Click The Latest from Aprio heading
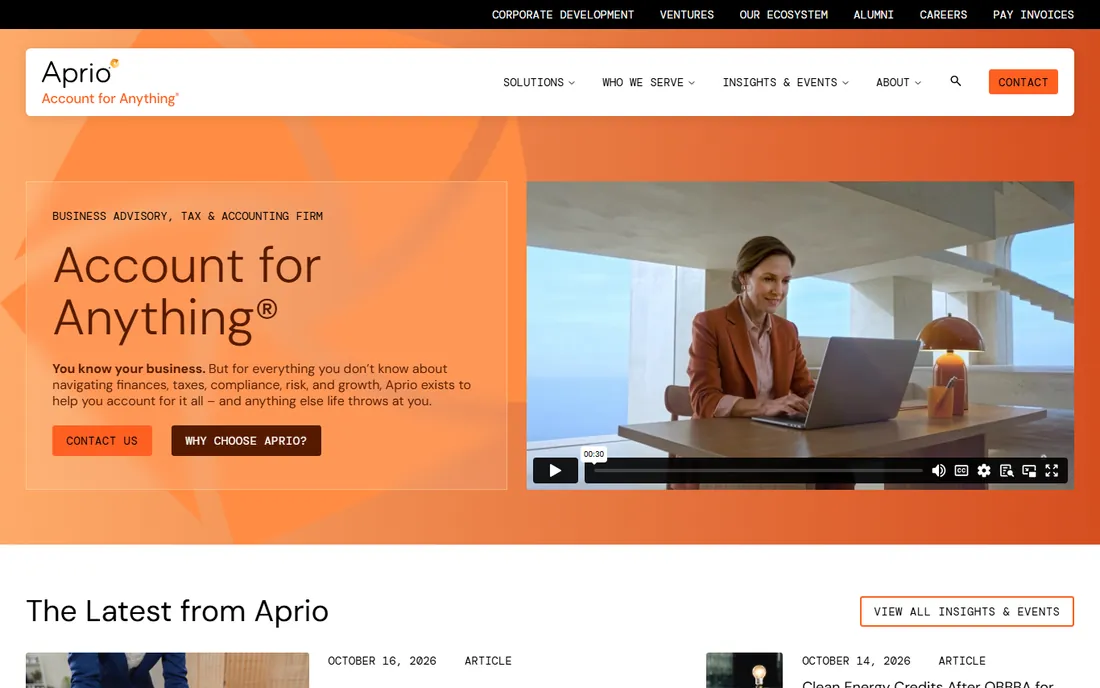The width and height of the screenshot is (1100, 688). coord(177,611)
